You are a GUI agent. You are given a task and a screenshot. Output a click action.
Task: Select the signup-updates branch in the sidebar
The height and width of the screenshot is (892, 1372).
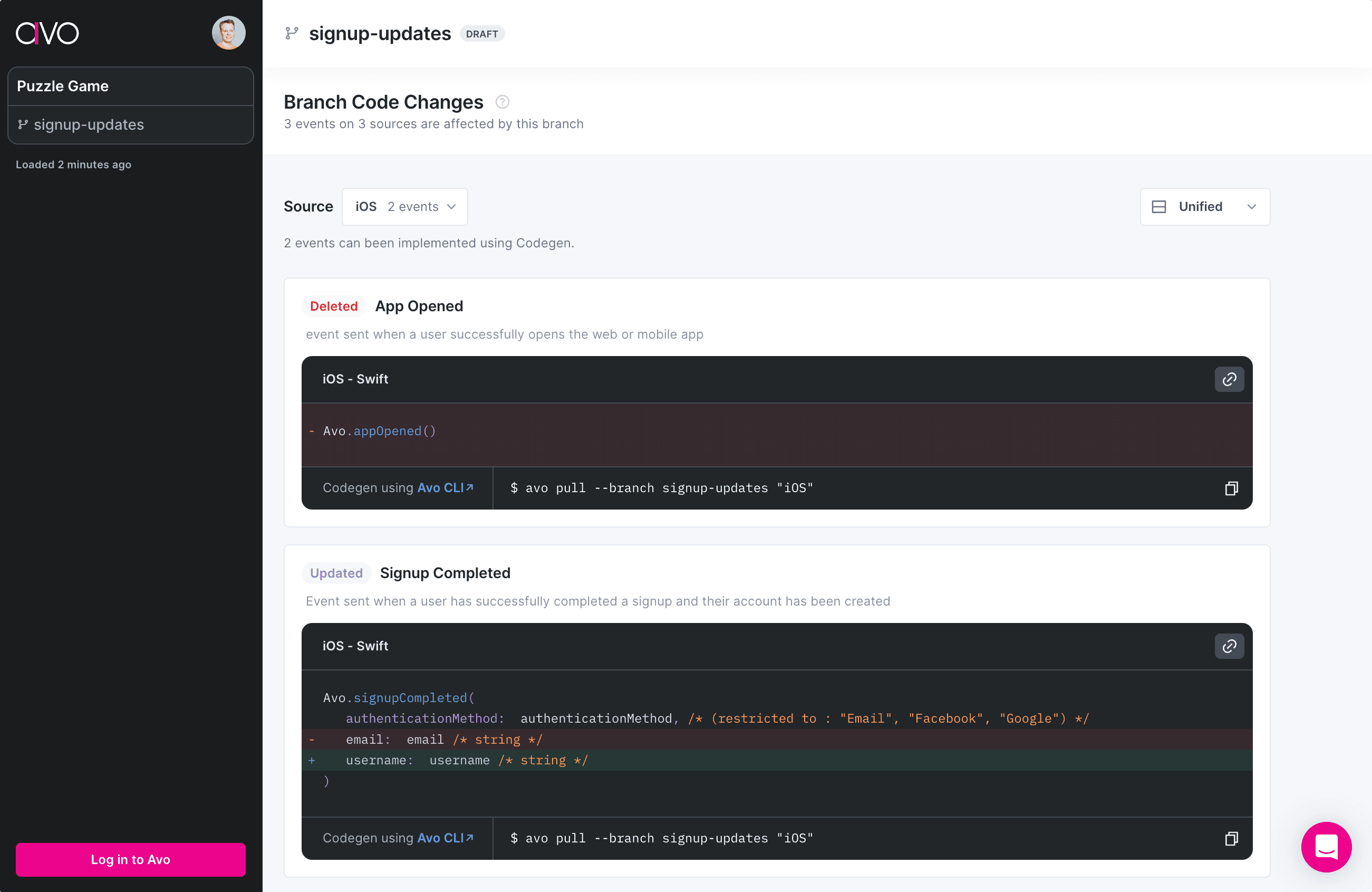pyautogui.click(x=89, y=124)
